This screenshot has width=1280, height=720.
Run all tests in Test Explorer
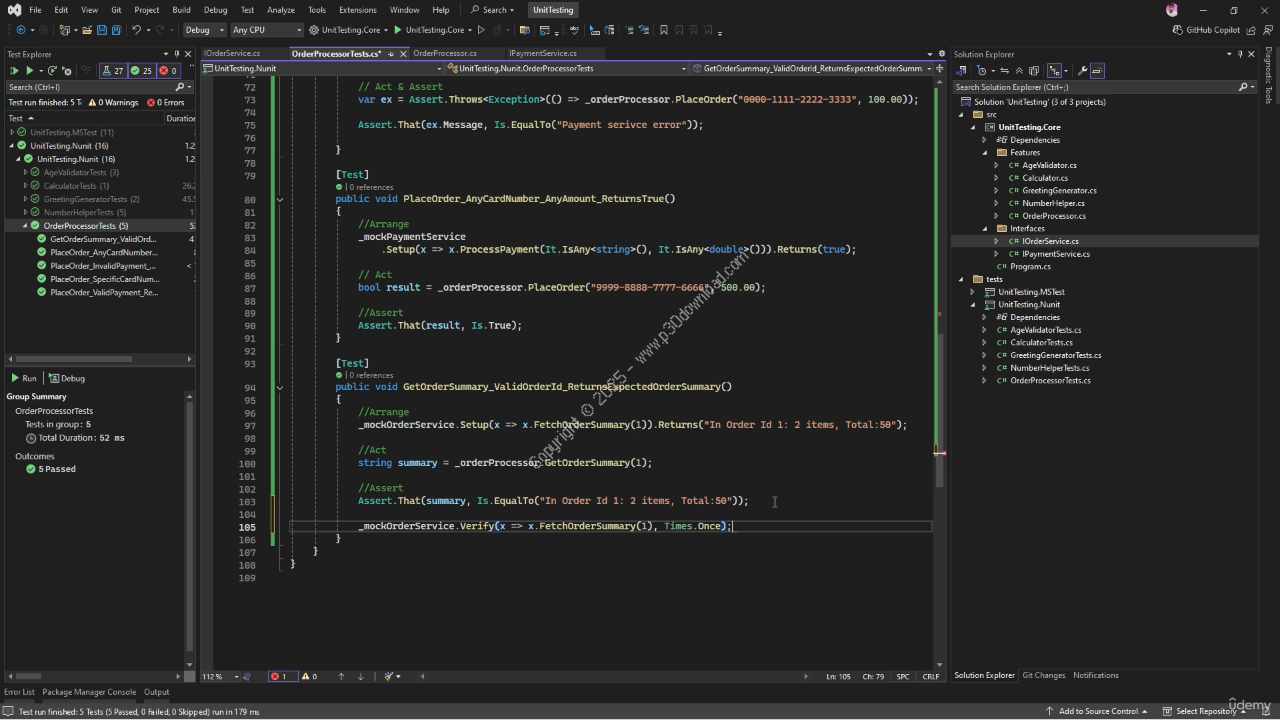pyautogui.click(x=14, y=71)
